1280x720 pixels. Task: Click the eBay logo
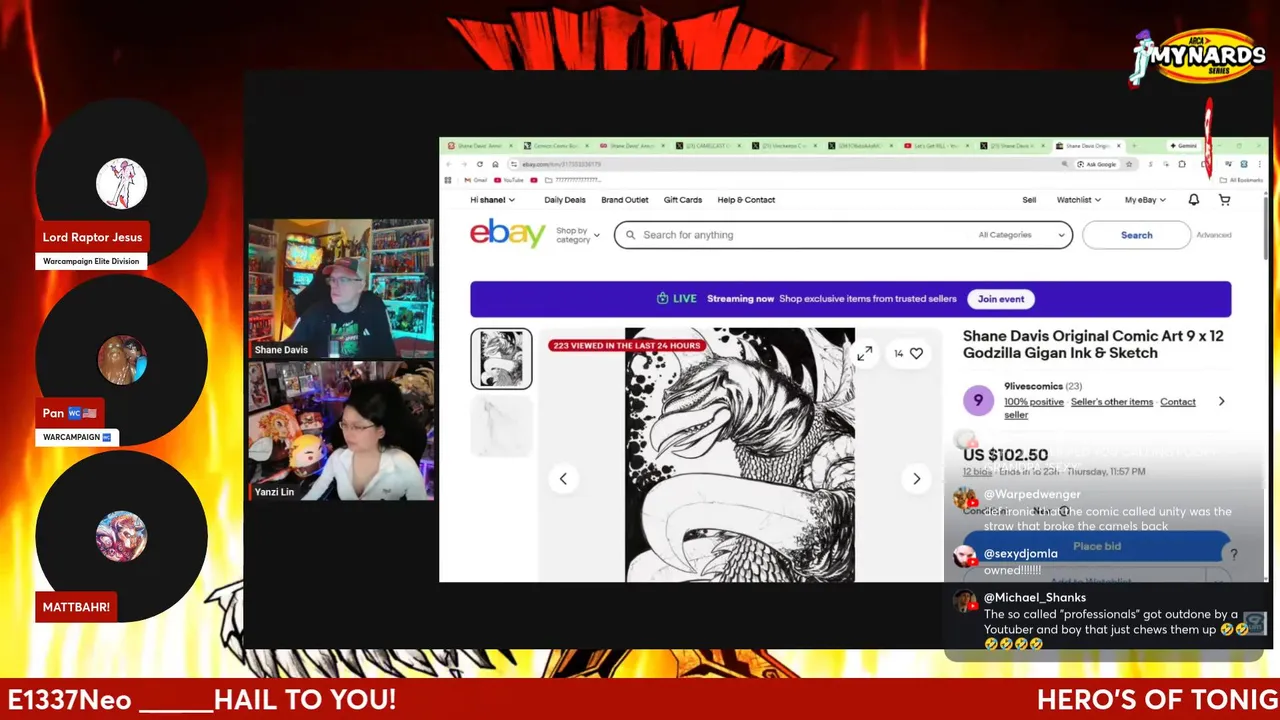[507, 234]
